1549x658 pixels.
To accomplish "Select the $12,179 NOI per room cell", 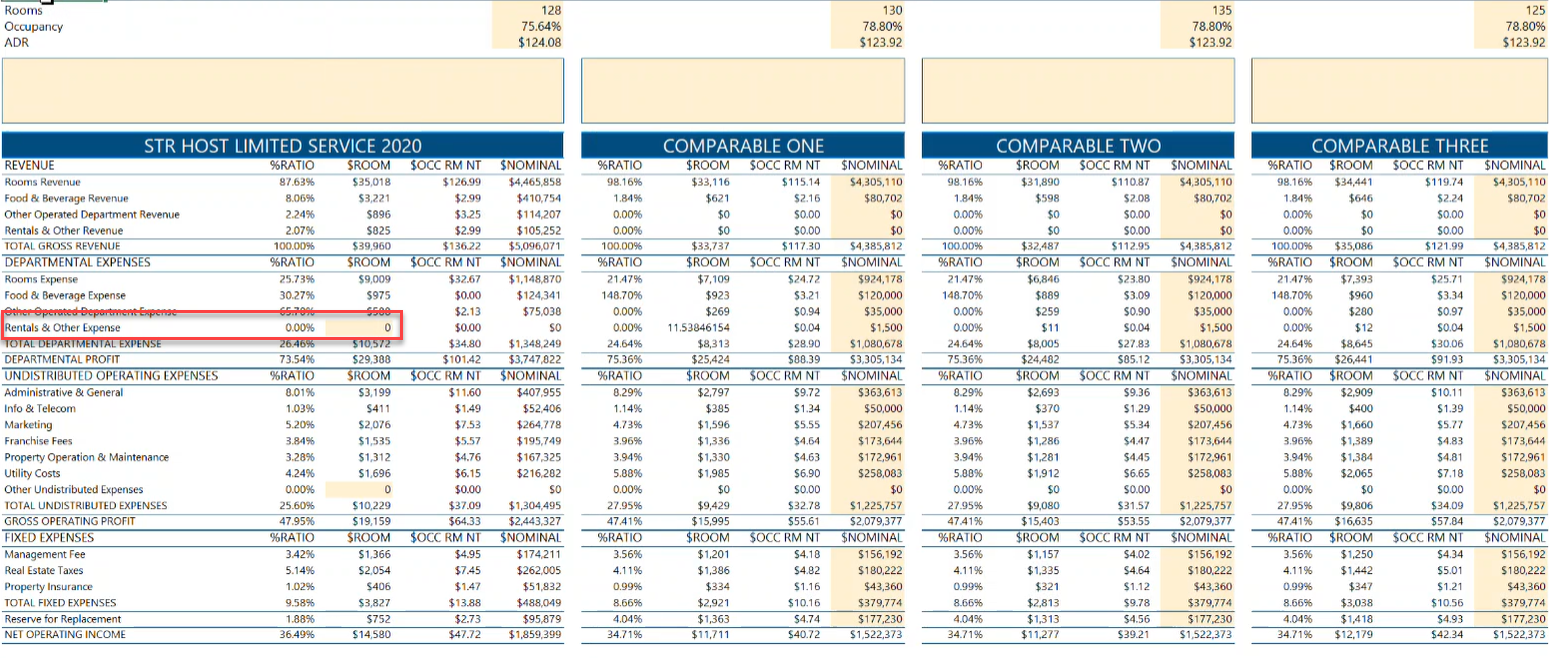I will 1354,635.
